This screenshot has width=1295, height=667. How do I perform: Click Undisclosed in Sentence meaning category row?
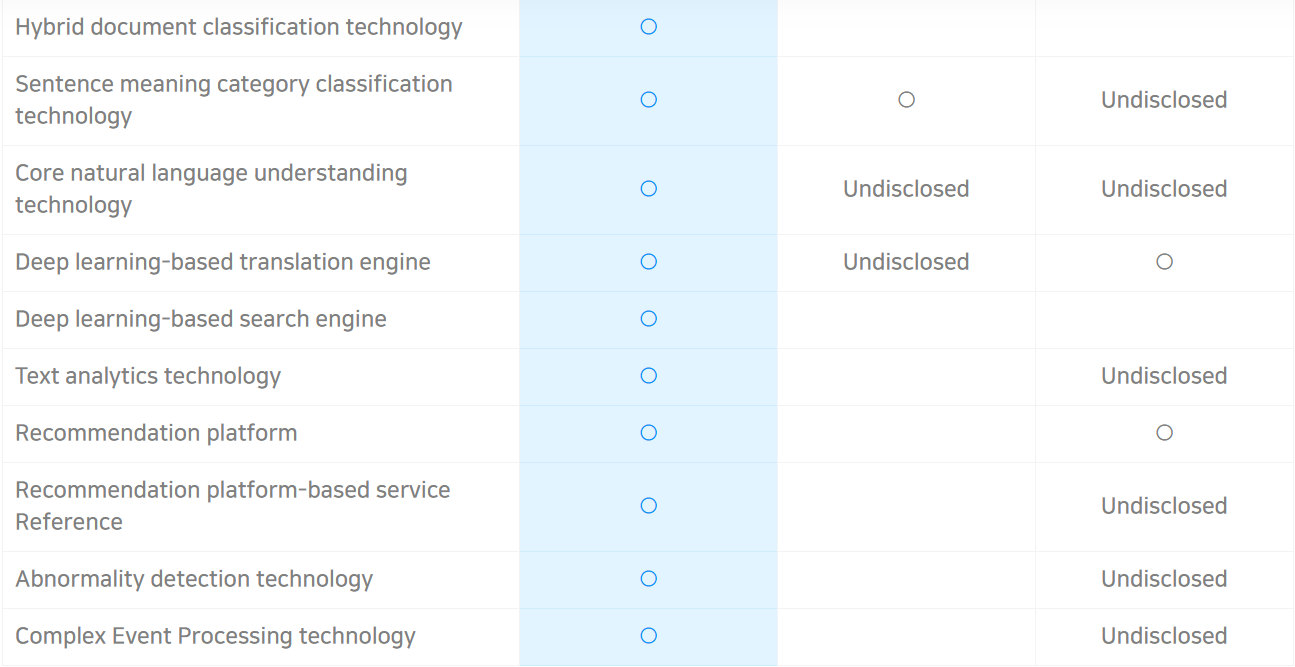pyautogui.click(x=1164, y=100)
